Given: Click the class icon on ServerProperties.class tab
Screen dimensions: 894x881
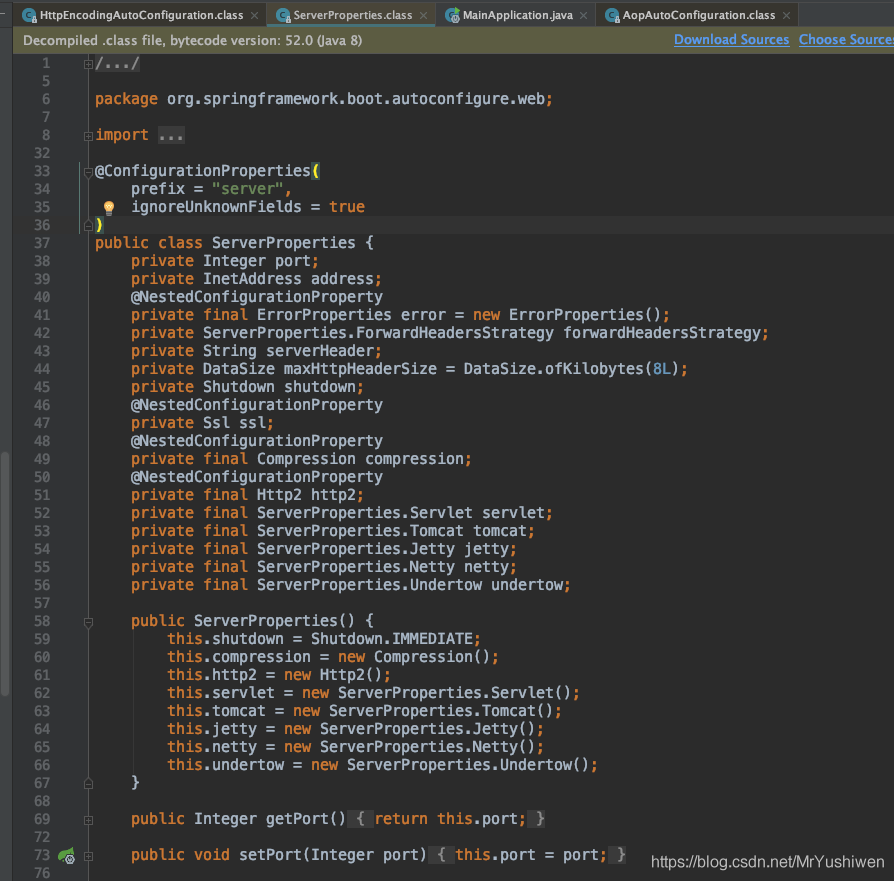Looking at the screenshot, I should (283, 16).
